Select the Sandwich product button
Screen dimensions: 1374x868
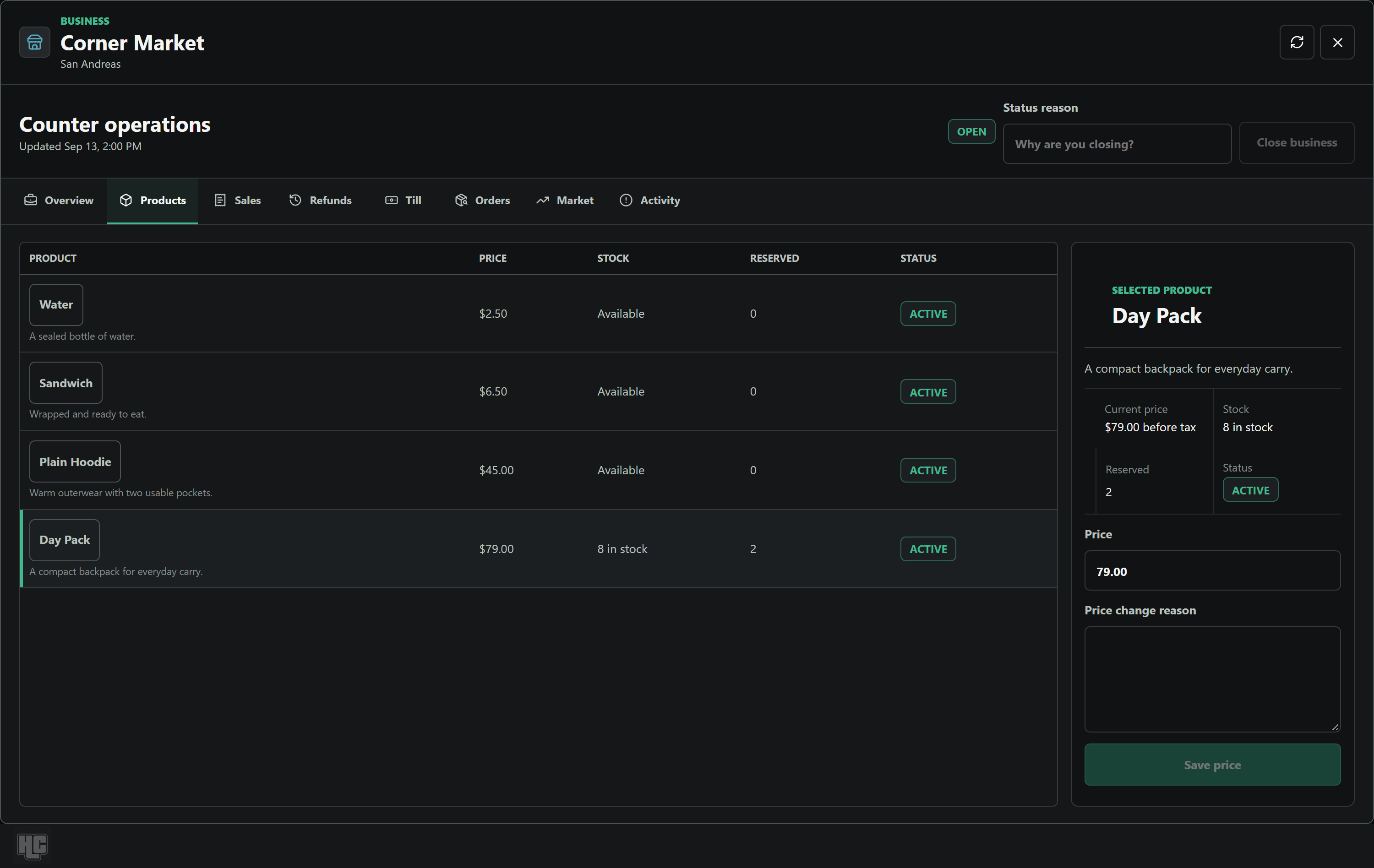[x=65, y=383]
